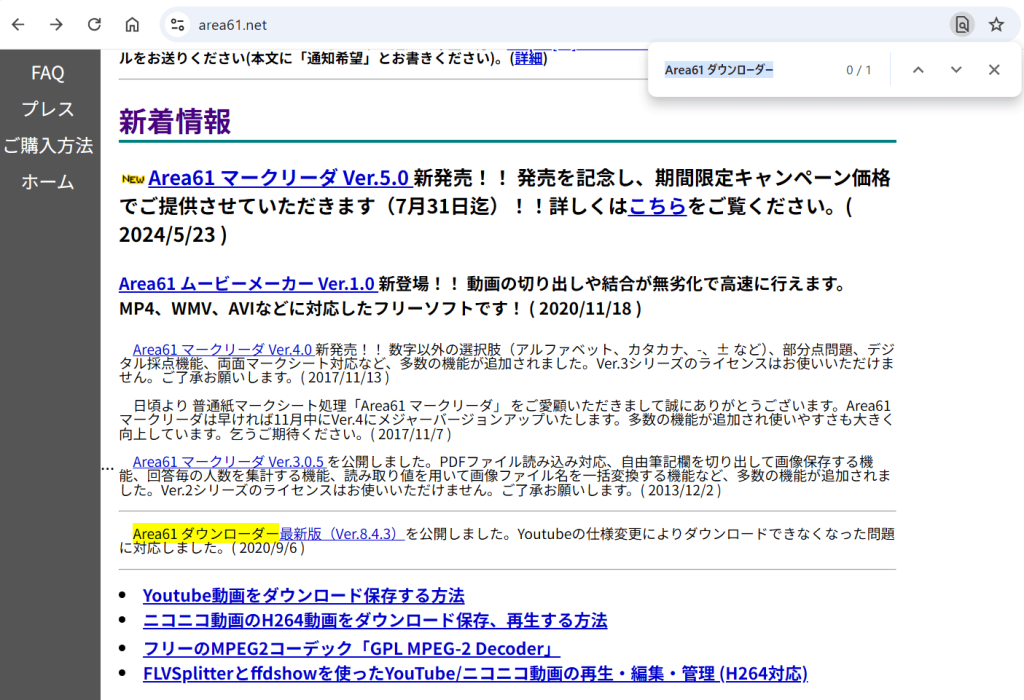Reload the current page

pos(94,25)
